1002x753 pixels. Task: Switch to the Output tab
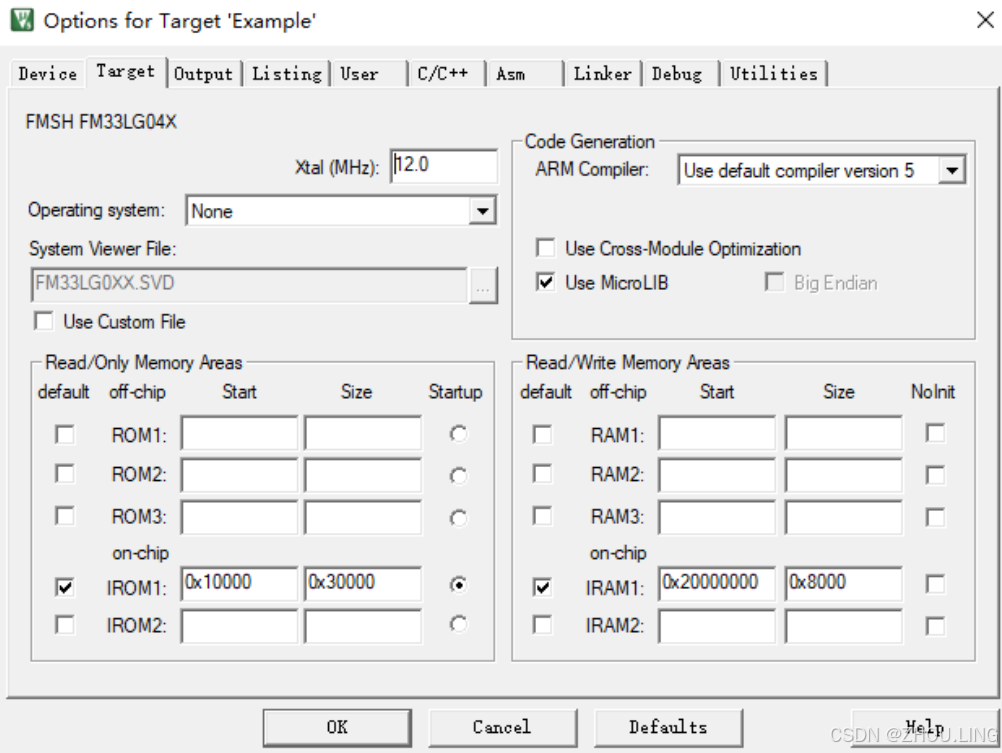pos(203,74)
